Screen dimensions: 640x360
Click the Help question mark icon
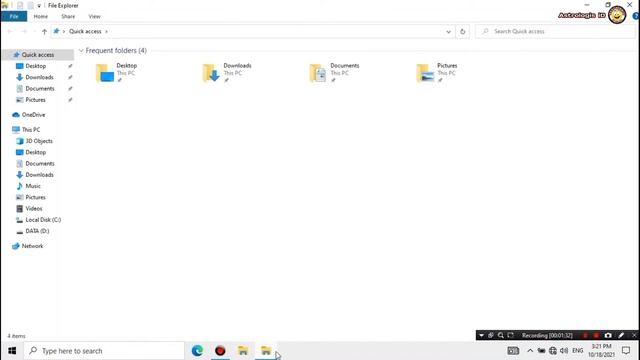point(636,16)
